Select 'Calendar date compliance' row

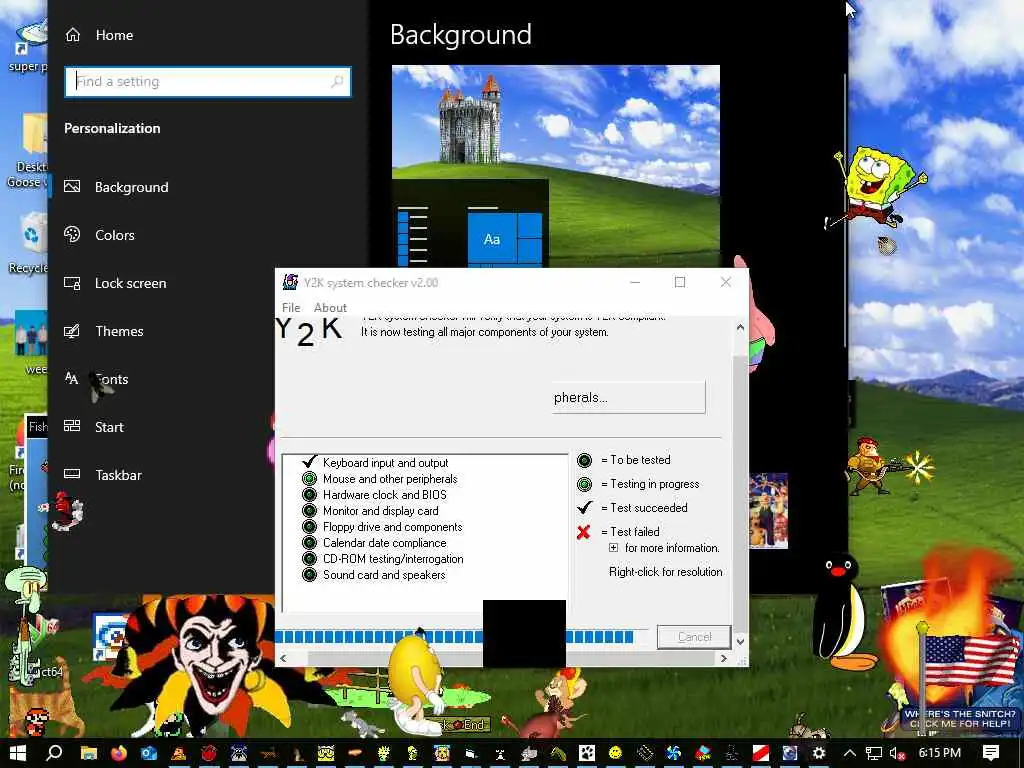pos(375,543)
